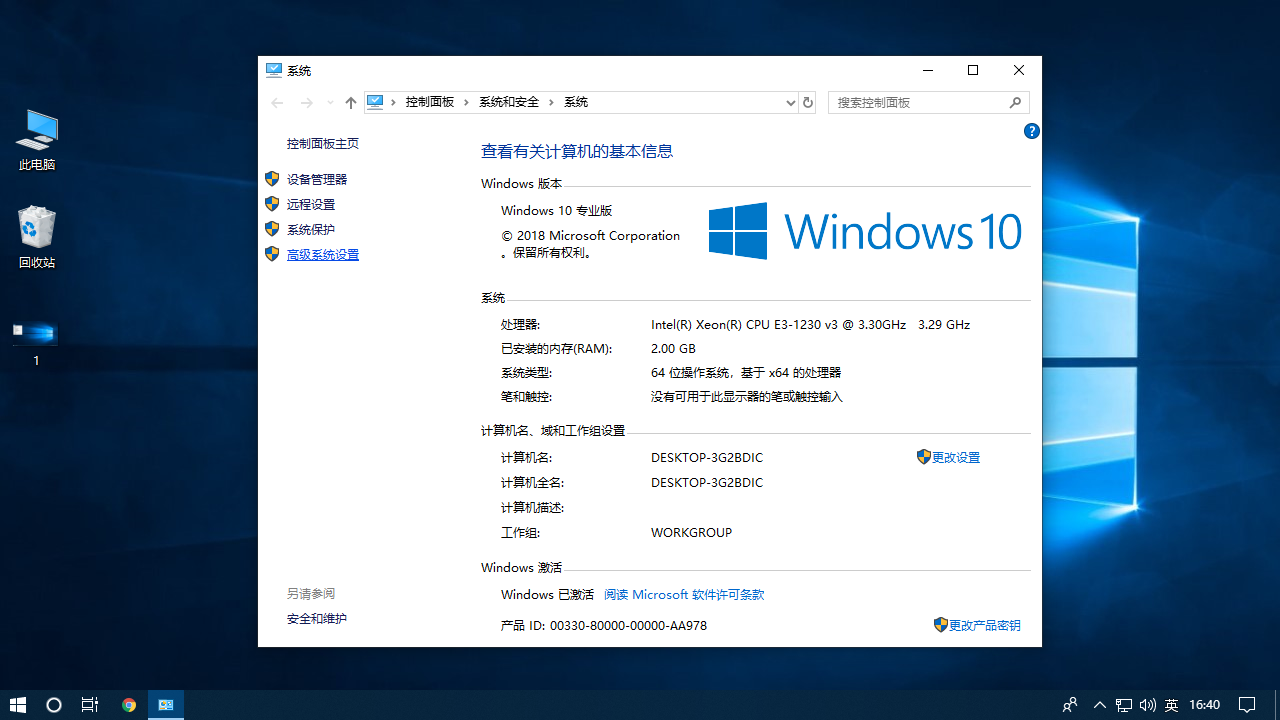Click the 更改产品密钥 link

pyautogui.click(x=985, y=626)
